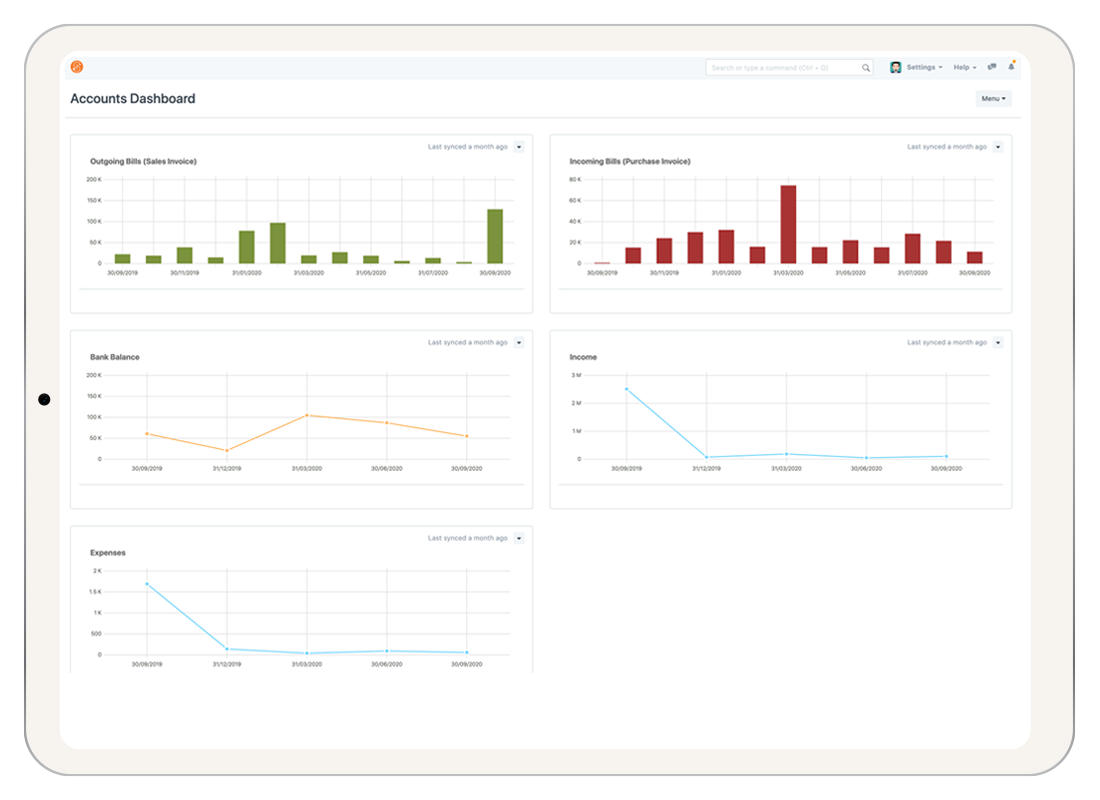Open Bank Balance chart options dropdown
The image size is (1100, 800).
519,343
